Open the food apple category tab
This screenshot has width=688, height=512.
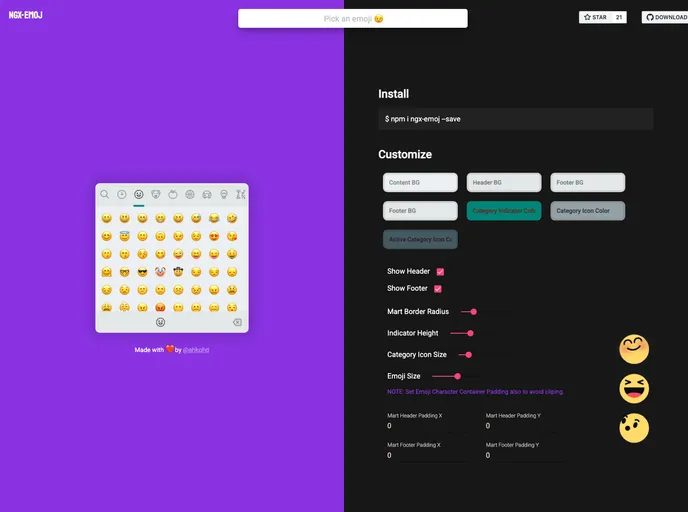[173, 194]
